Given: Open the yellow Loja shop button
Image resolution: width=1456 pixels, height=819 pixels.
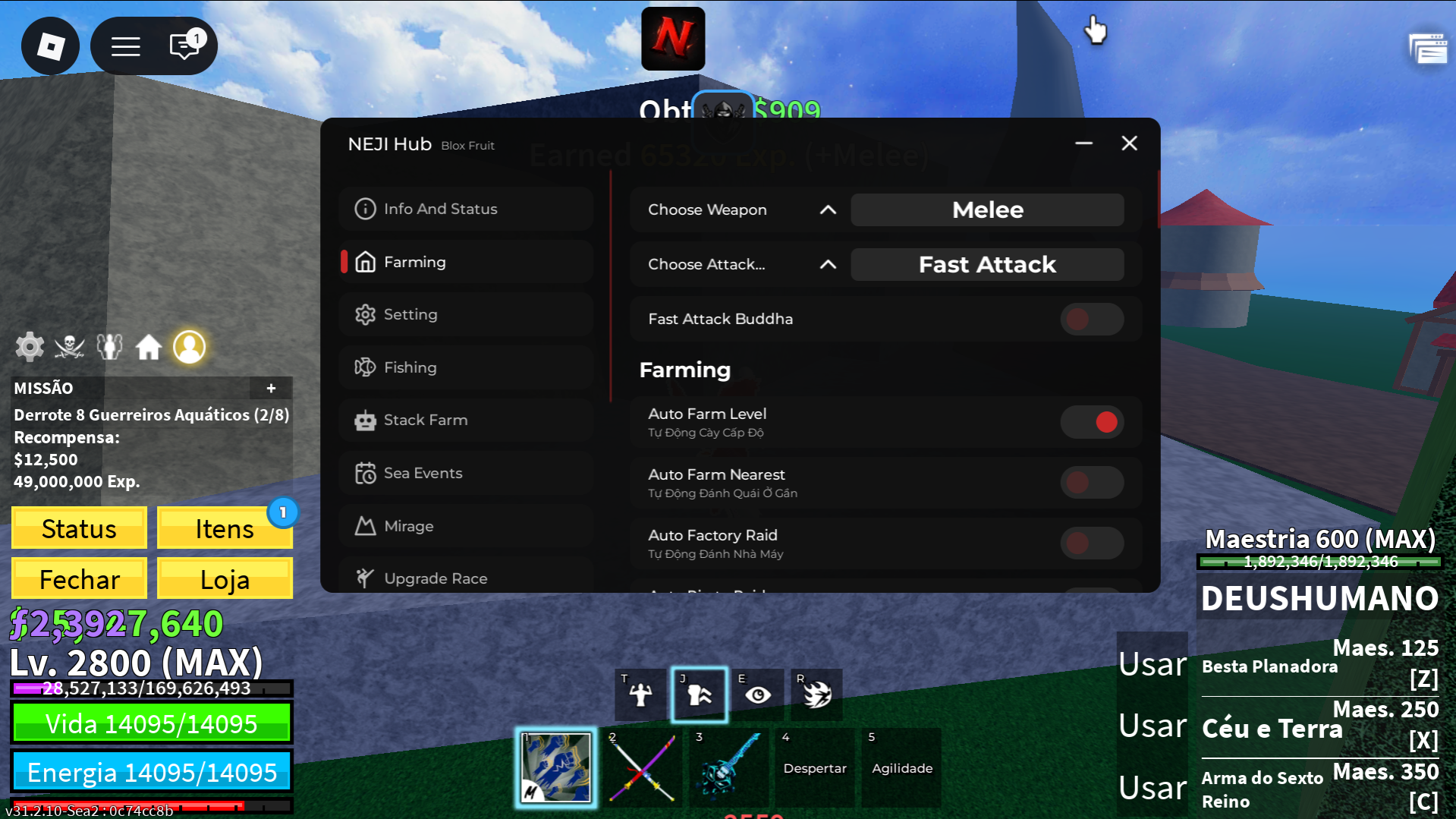Looking at the screenshot, I should tap(225, 579).
